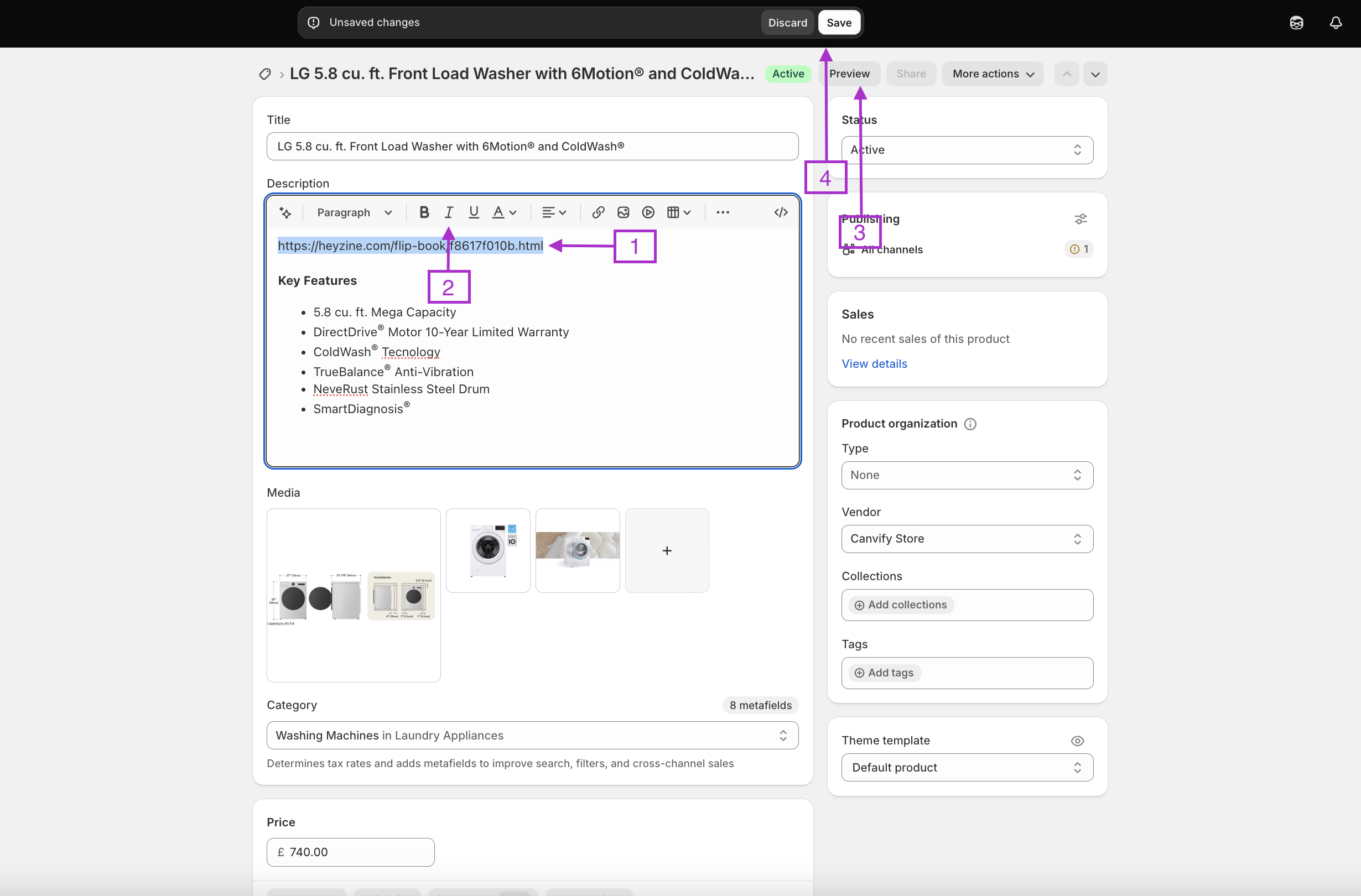
Task: Select the dimensions diagram media thumbnail
Action: click(x=354, y=595)
